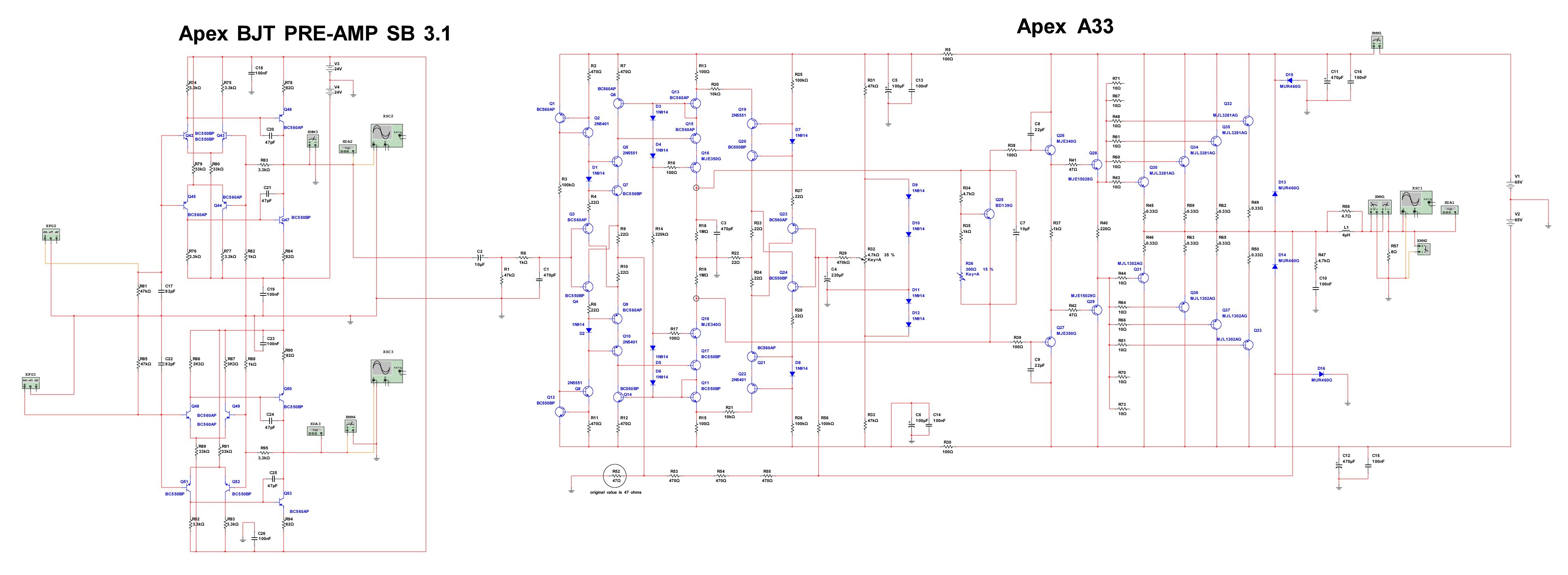The image size is (1568, 575).
Task: Select the circled R52 47Ω resistor
Action: click(x=616, y=475)
